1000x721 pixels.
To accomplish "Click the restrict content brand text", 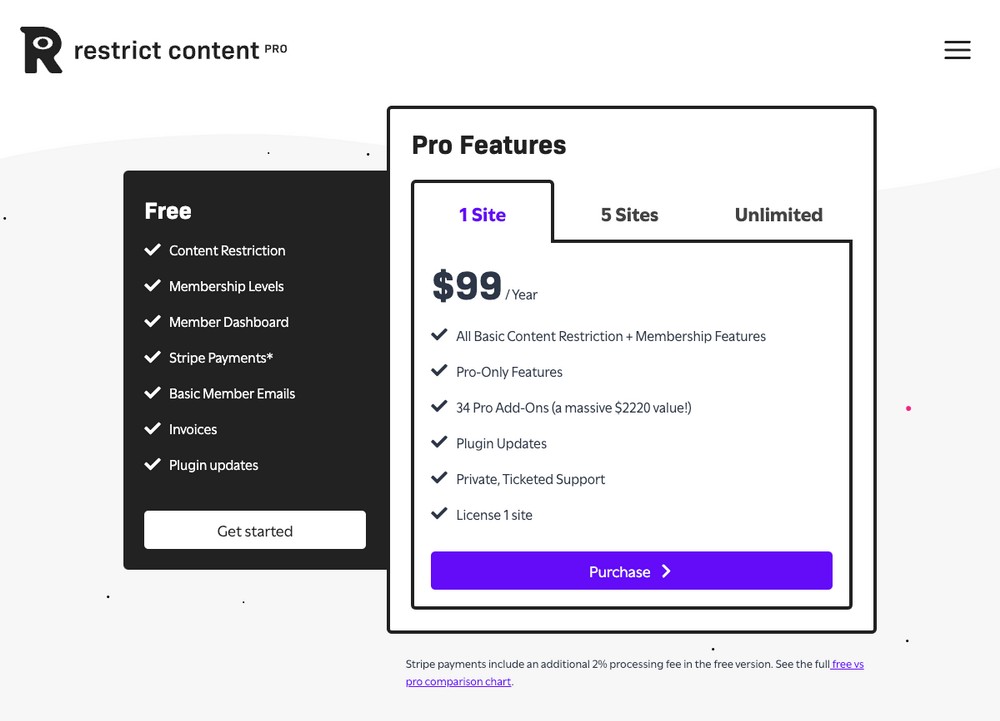I will pyautogui.click(x=166, y=50).
